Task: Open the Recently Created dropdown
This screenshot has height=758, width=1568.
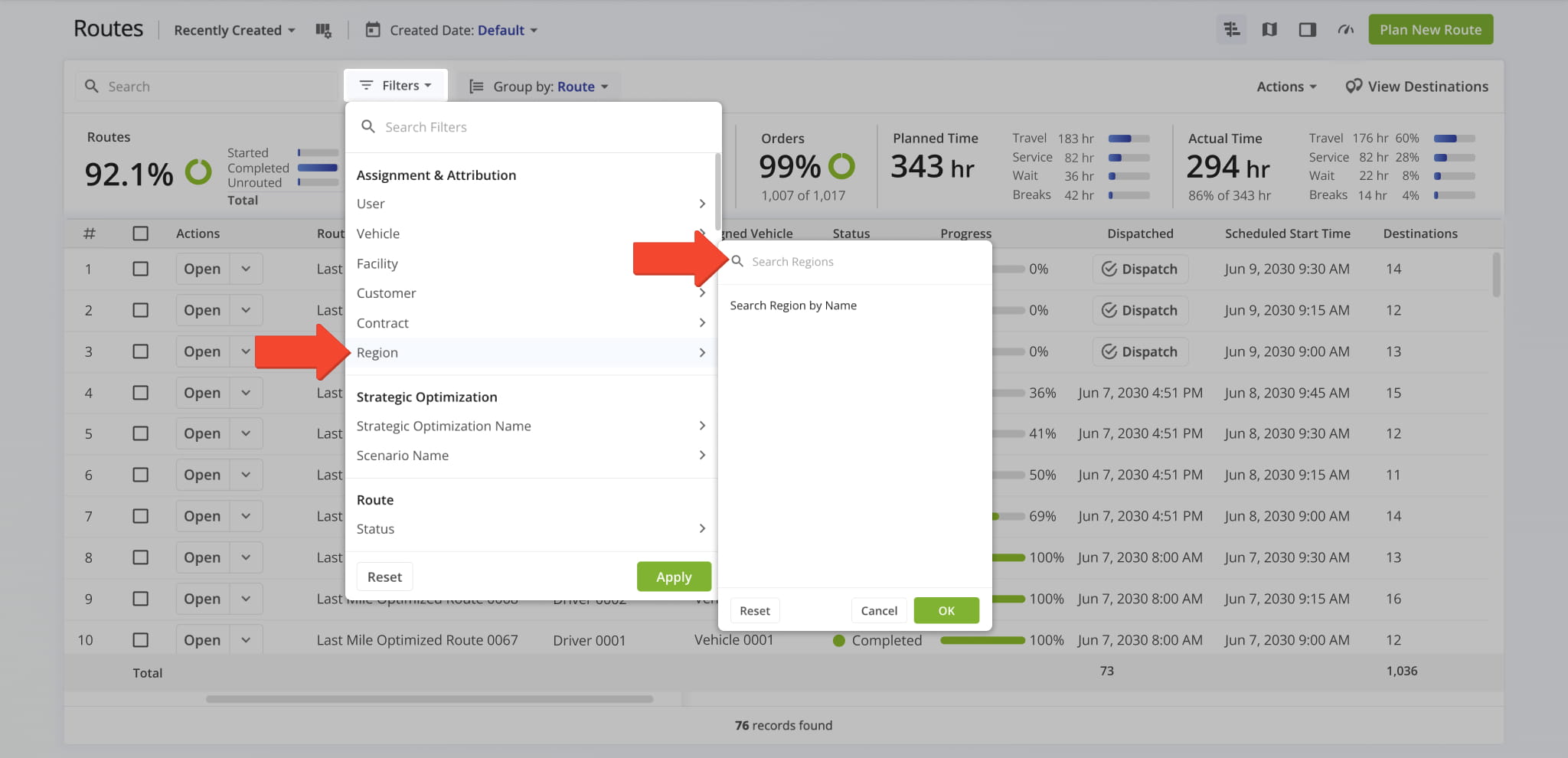Action: [234, 30]
